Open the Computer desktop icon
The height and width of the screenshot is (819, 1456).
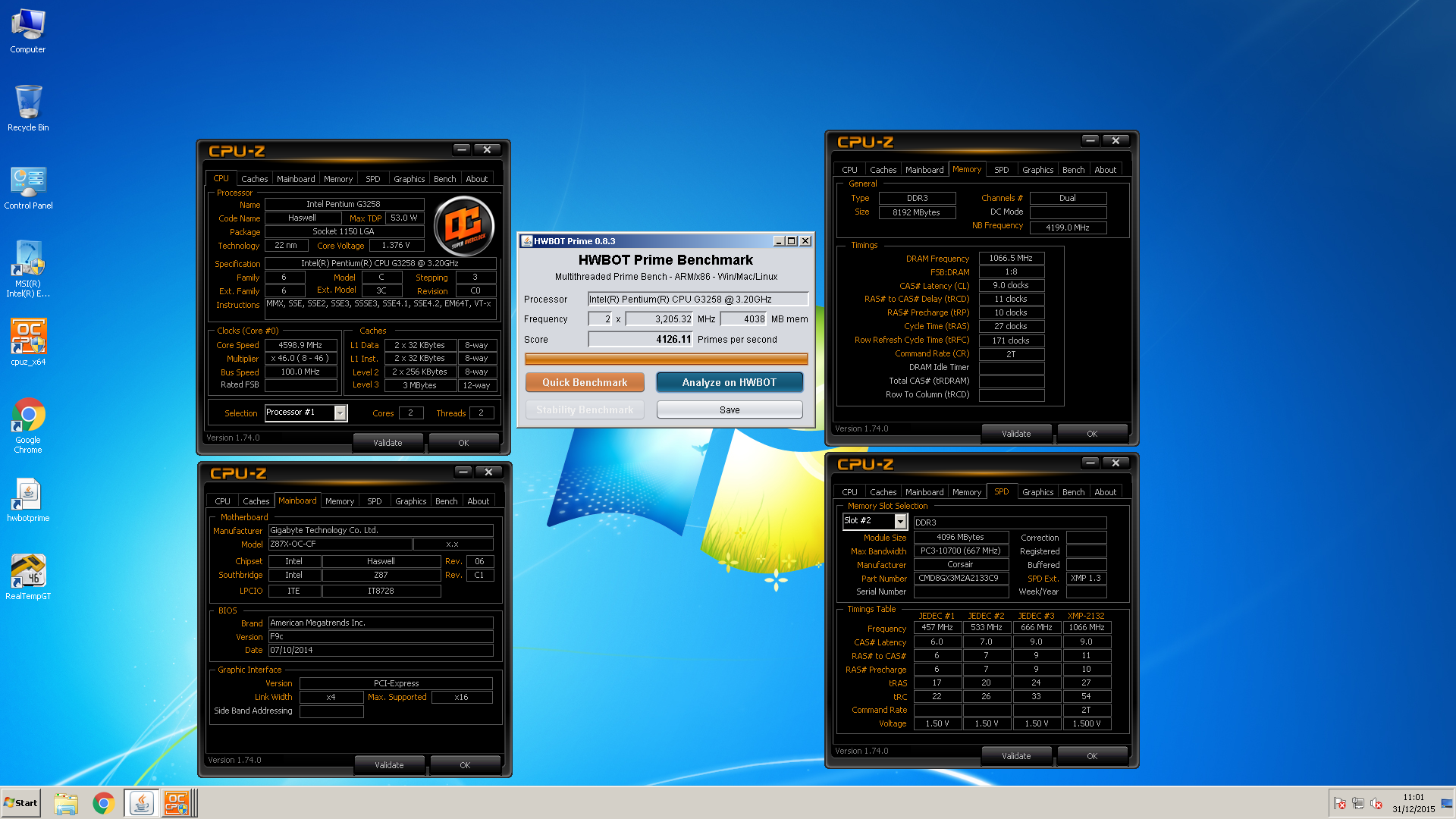click(x=28, y=31)
